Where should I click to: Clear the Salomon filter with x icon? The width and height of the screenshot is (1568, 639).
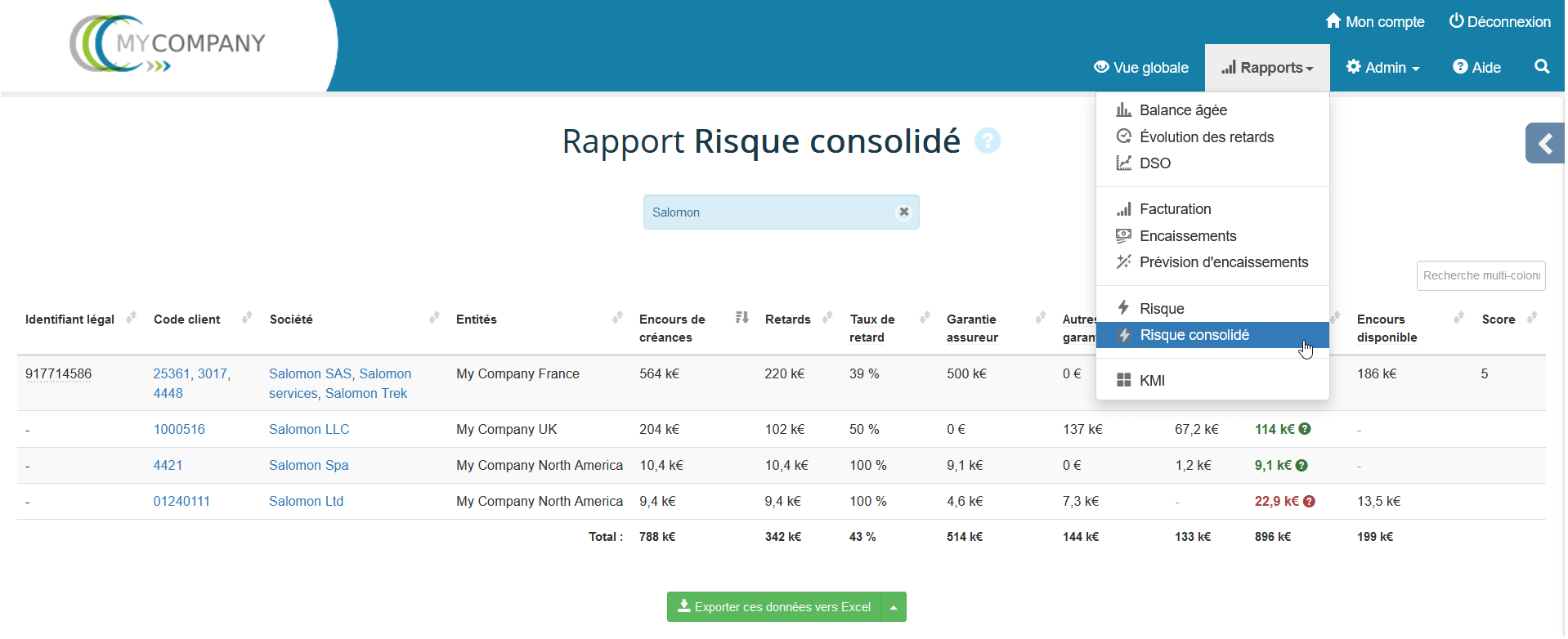[903, 212]
